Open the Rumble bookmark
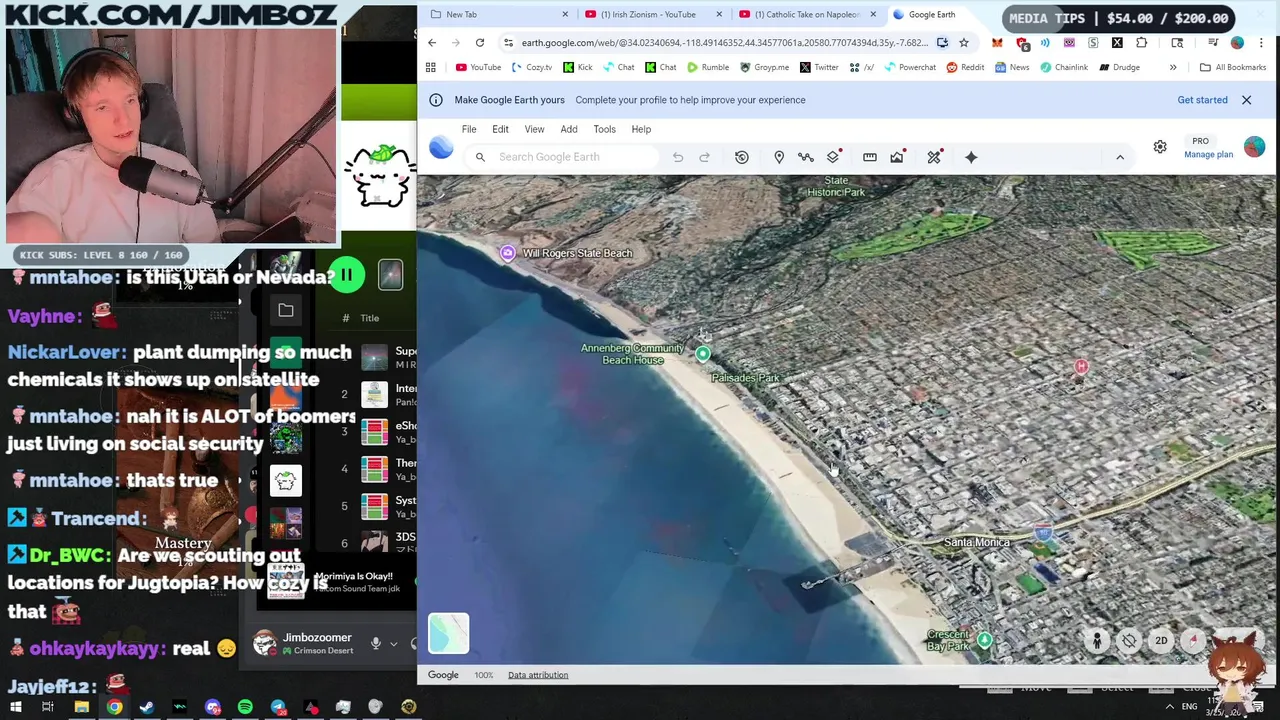Viewport: 1280px width, 720px height. coord(707,67)
